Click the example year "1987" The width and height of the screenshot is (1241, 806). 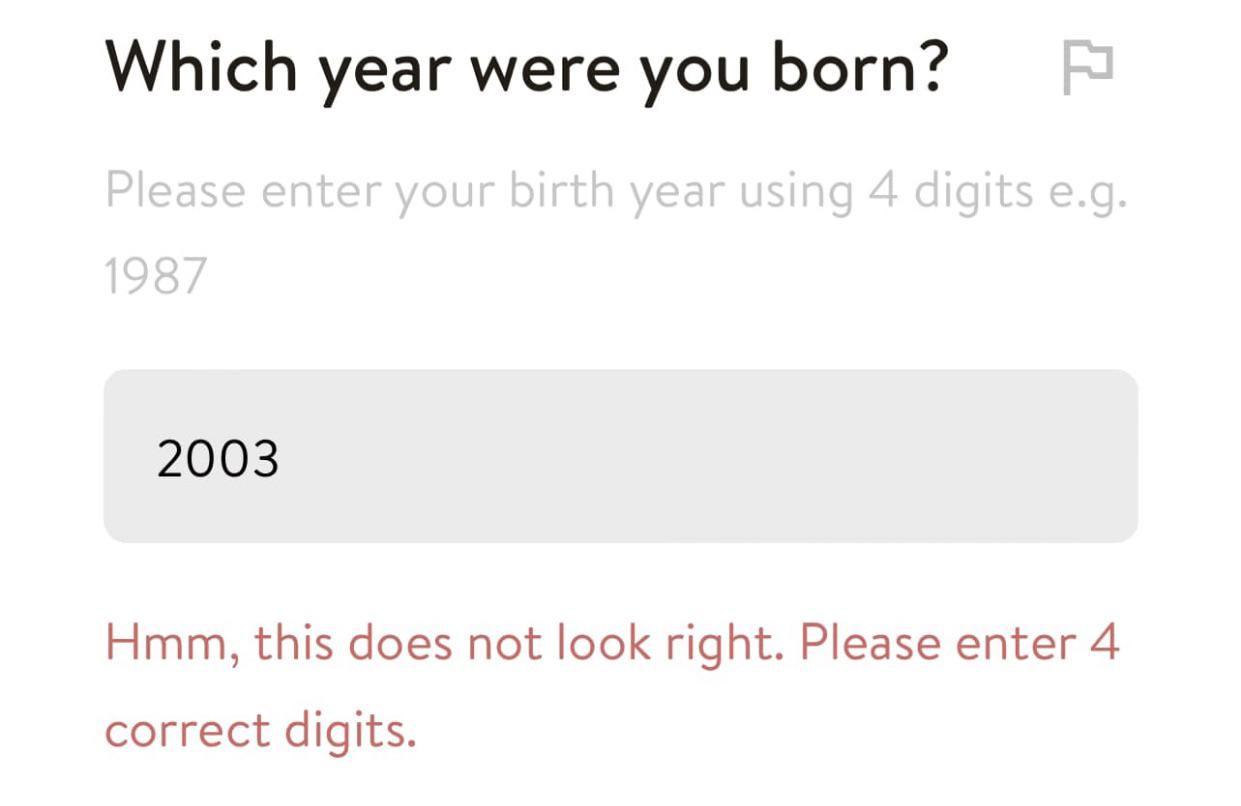point(155,275)
